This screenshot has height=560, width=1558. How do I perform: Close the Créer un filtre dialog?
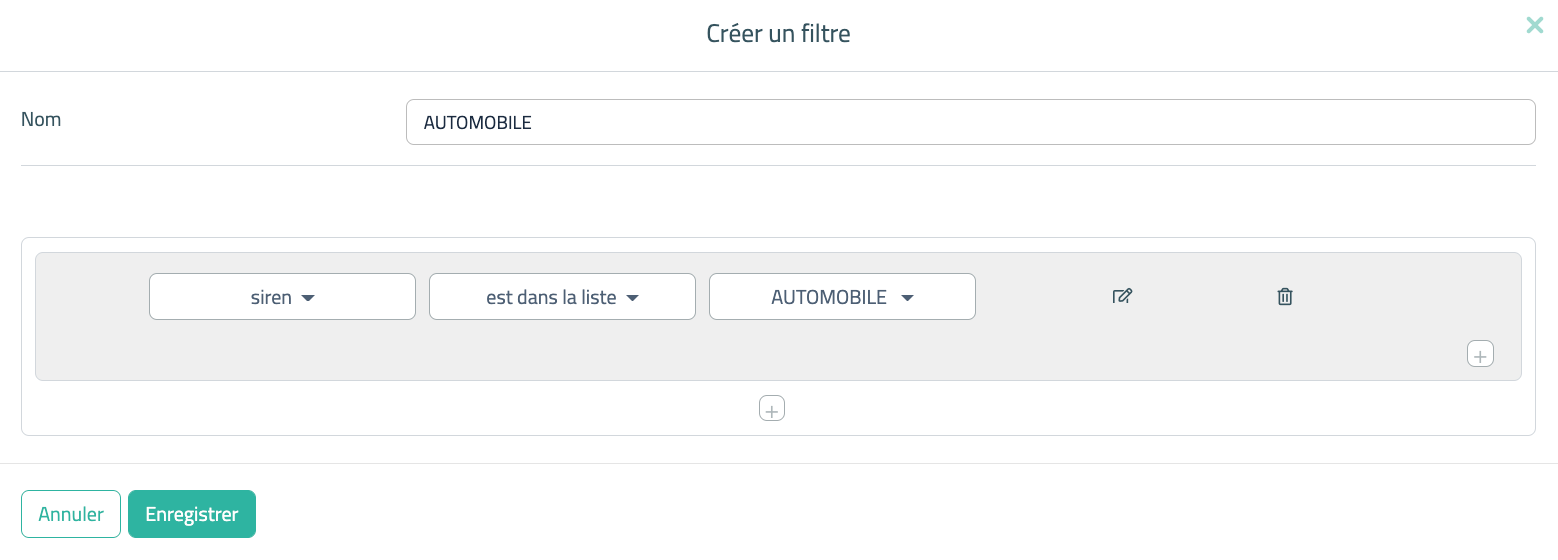click(x=1534, y=26)
